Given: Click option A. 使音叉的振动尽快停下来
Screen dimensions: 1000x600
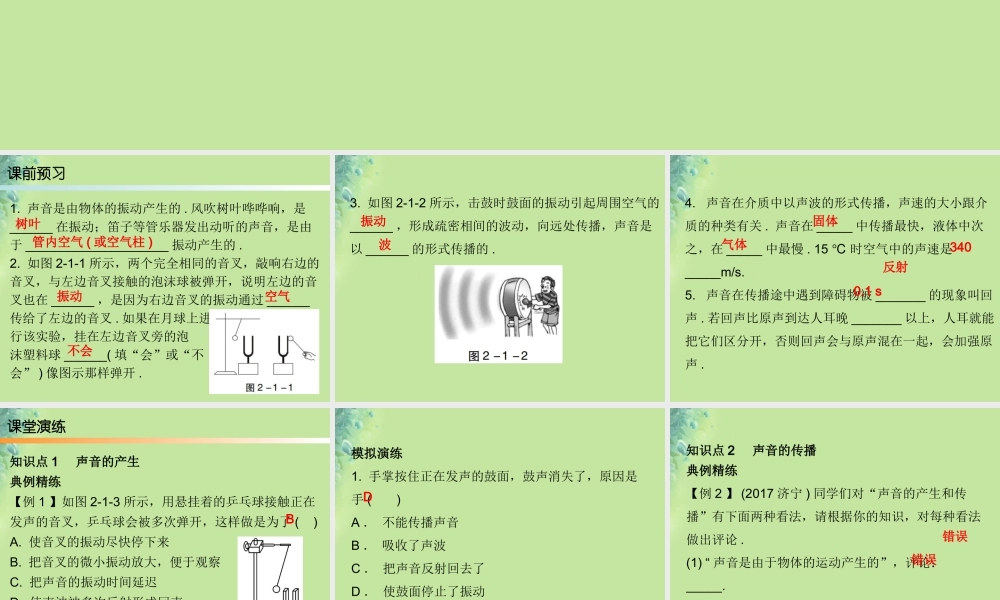Looking at the screenshot, I should coord(90,542).
